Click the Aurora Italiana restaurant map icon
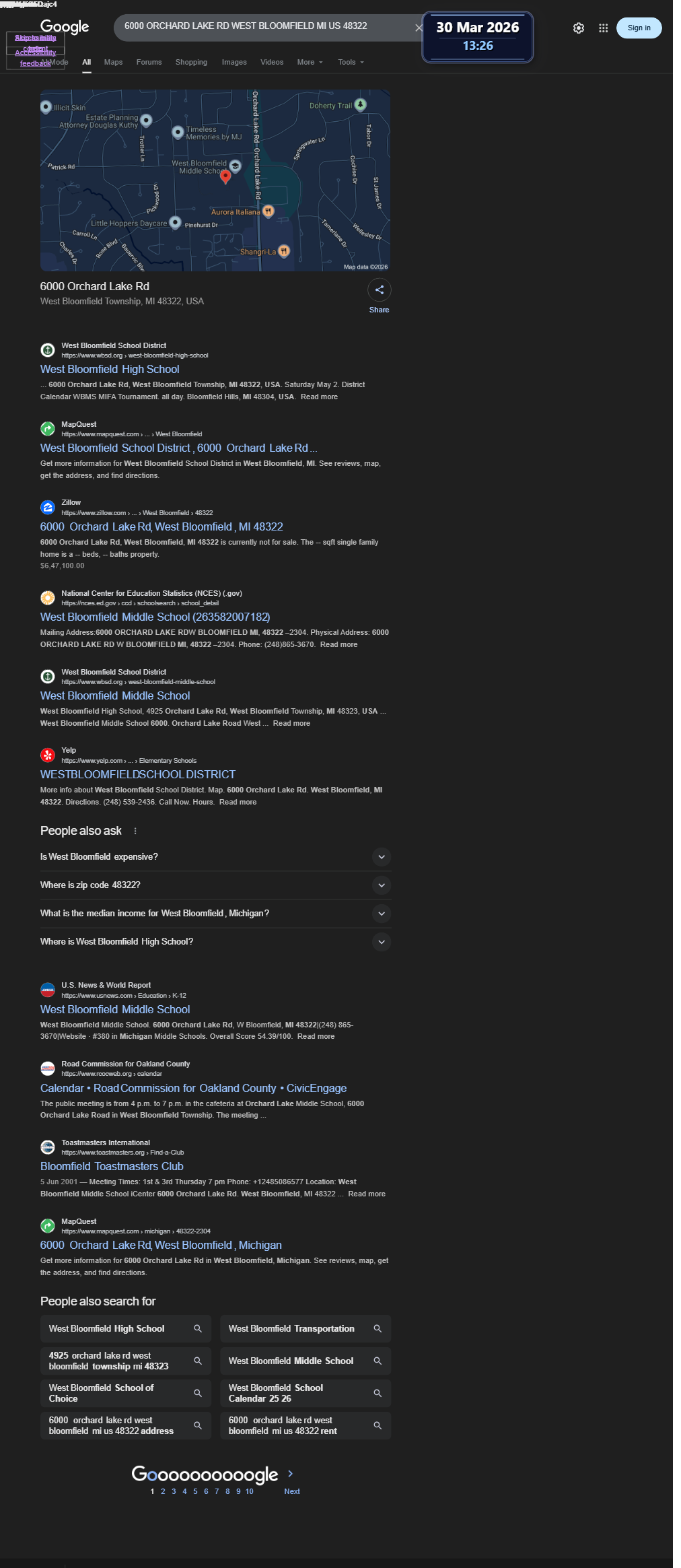681x1568 pixels. [x=268, y=211]
